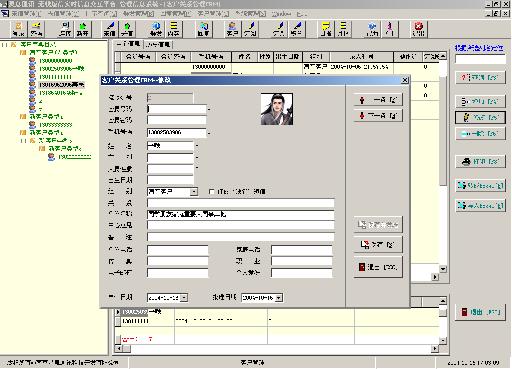Click the red-icon exit button in the dialog
The width and height of the screenshot is (512, 369).
click(x=378, y=267)
